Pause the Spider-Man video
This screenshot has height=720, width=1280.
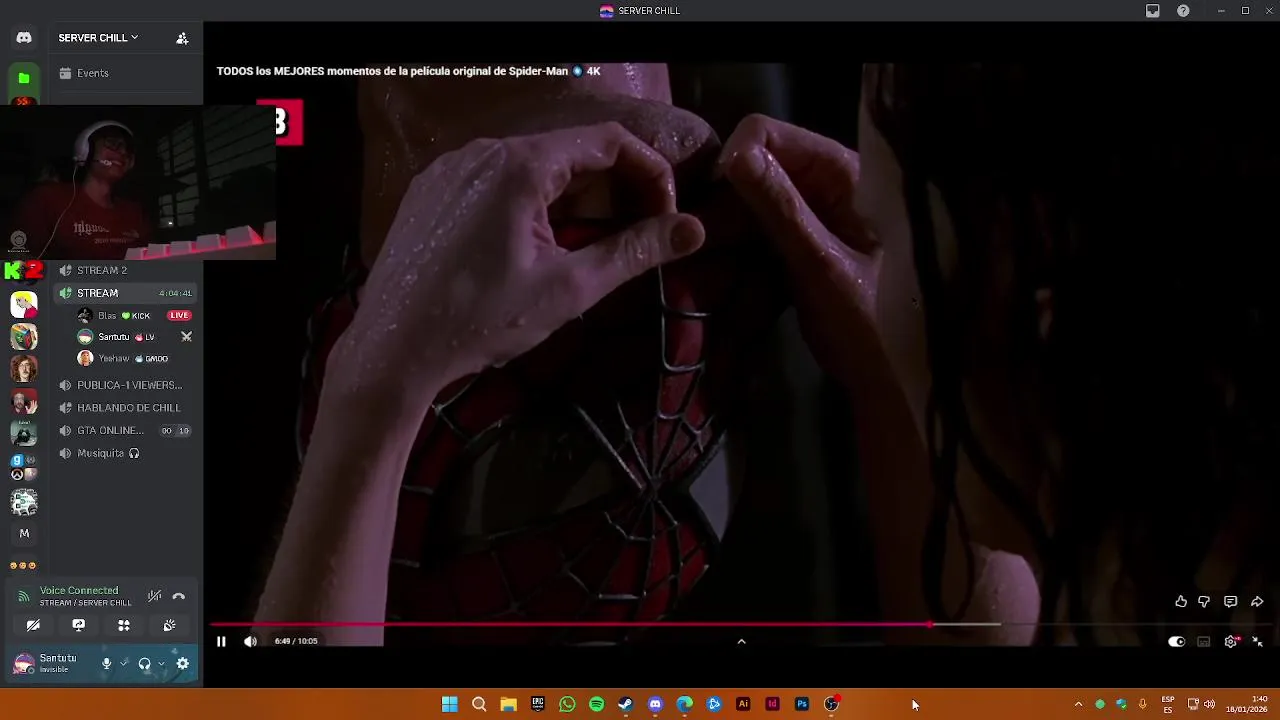[x=221, y=642]
